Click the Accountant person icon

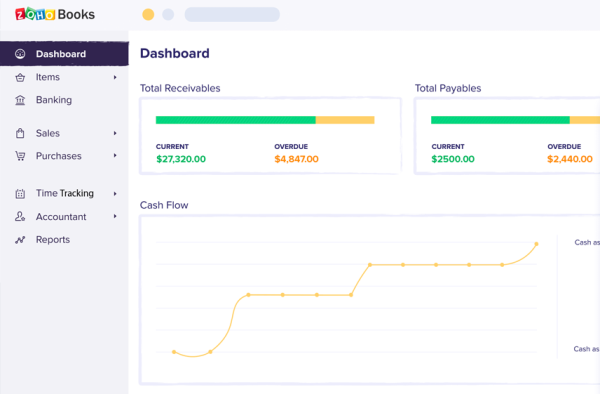20,217
